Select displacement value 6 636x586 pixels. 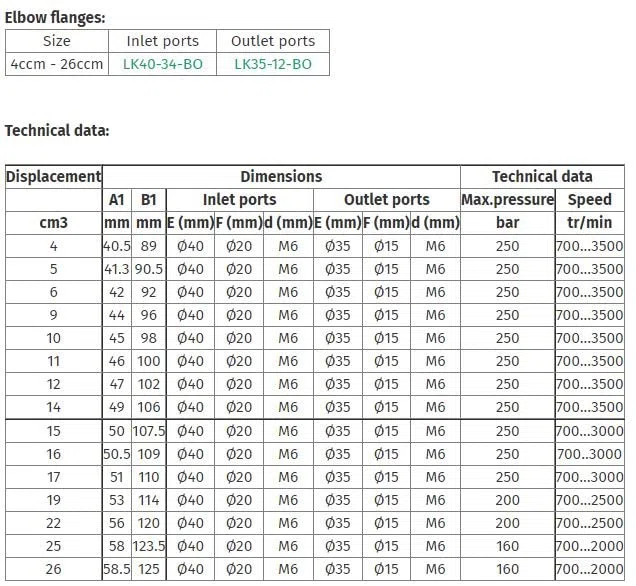pyautogui.click(x=54, y=292)
